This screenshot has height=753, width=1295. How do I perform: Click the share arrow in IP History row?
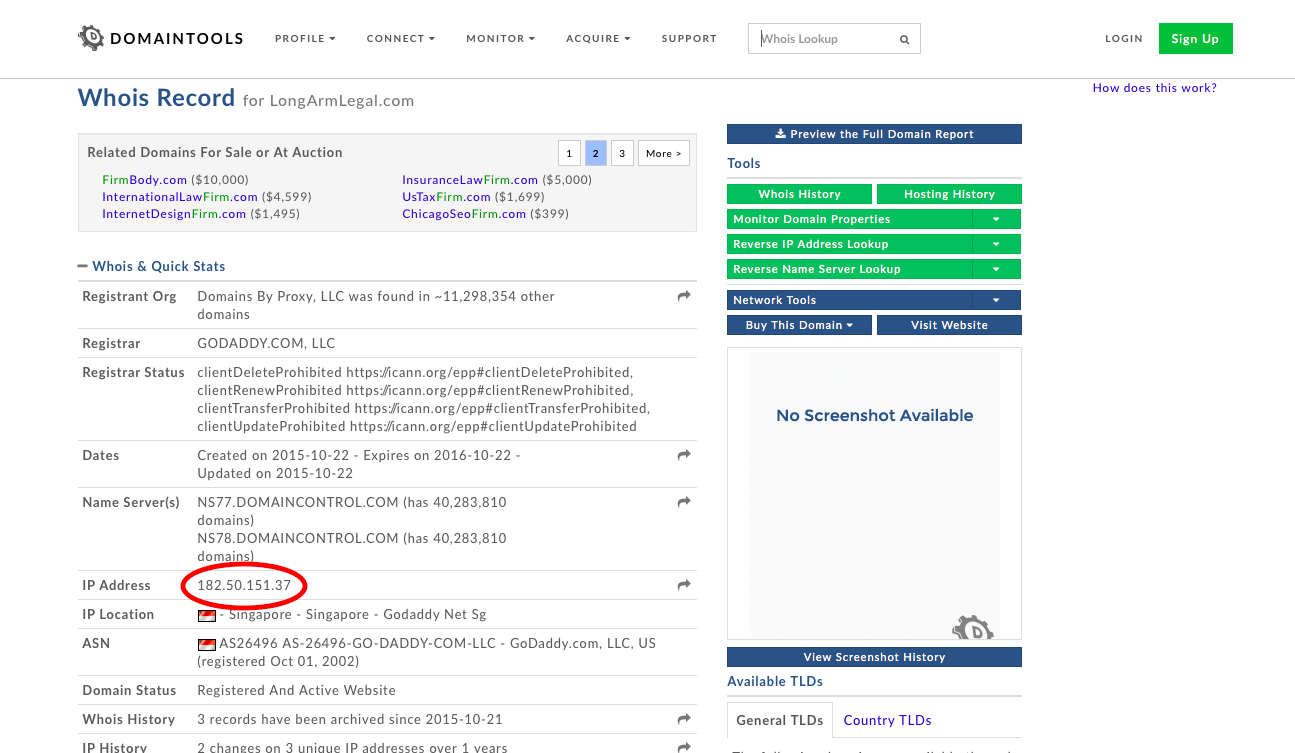click(684, 747)
